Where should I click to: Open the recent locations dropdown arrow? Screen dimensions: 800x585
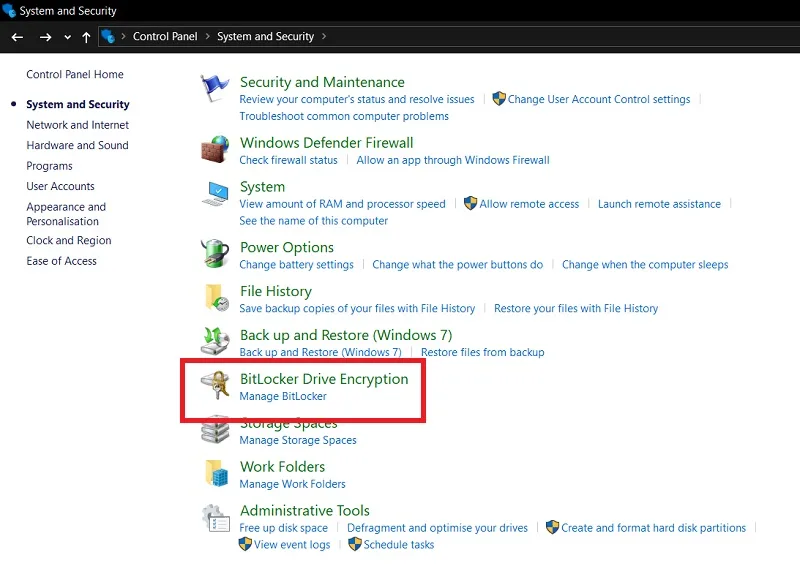tap(68, 37)
